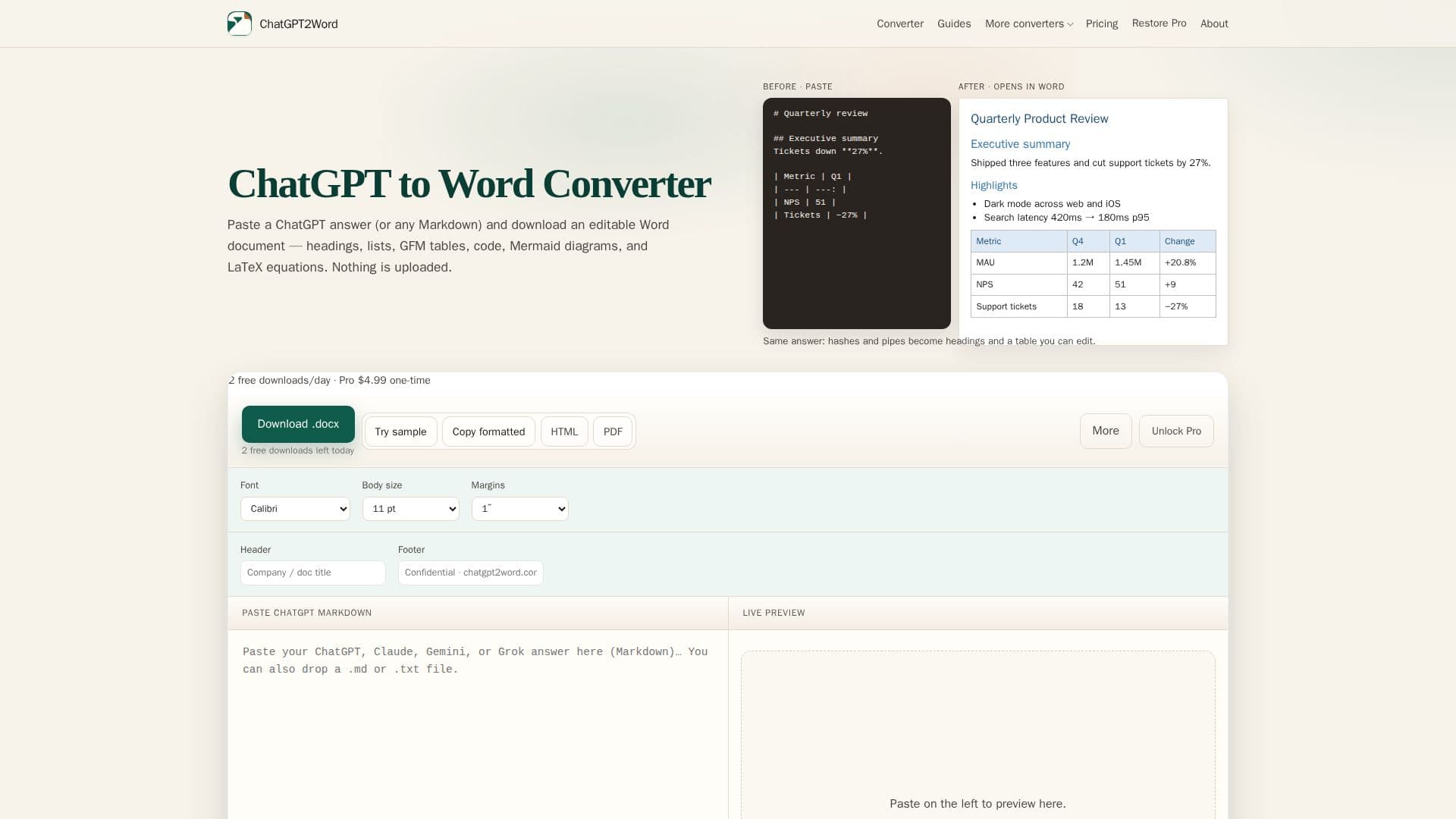Viewport: 1456px width, 819px height.
Task: Open the Margins dropdown
Action: point(519,509)
